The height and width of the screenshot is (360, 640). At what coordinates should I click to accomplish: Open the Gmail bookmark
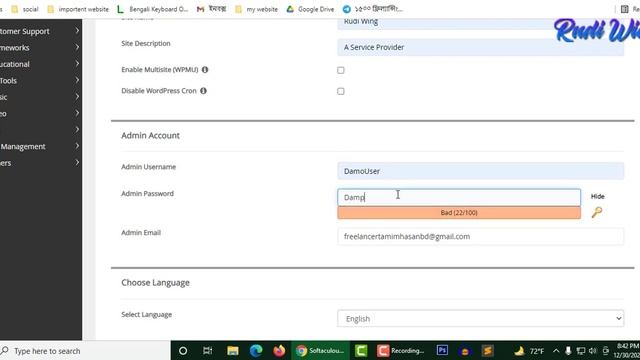(x=211, y=9)
